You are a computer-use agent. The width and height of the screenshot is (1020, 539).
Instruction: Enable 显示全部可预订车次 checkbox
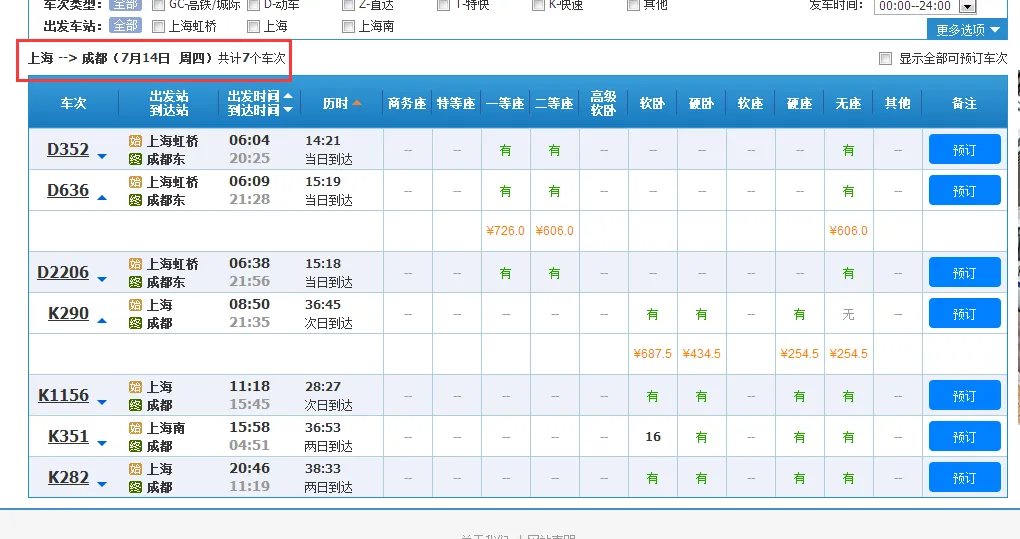pyautogui.click(x=885, y=59)
